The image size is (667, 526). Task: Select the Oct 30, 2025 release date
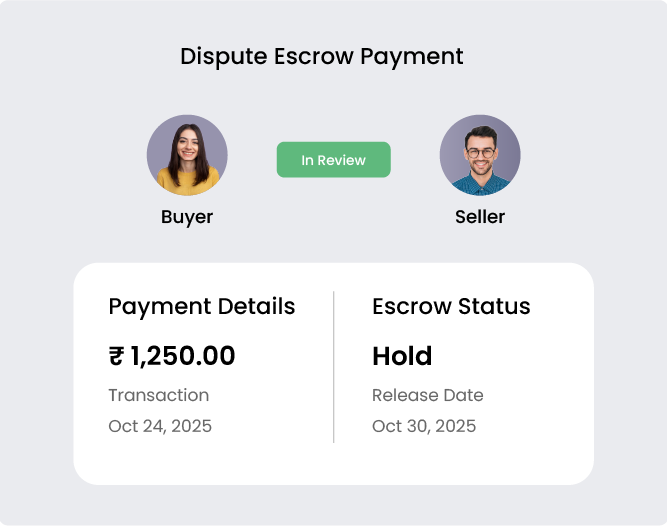pos(424,426)
